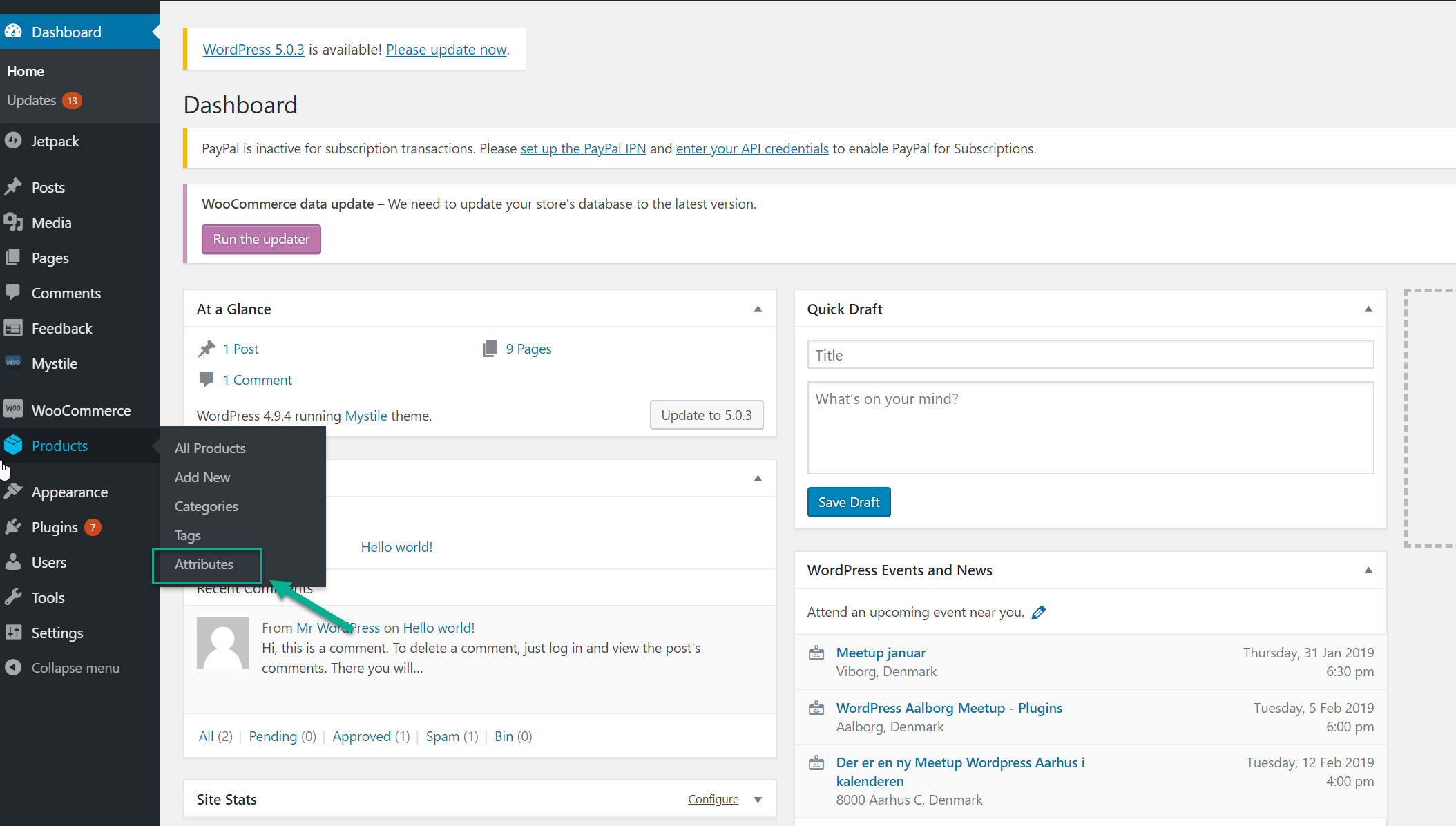Image resolution: width=1456 pixels, height=826 pixels.
Task: Click the event icon beside Meetup januar
Action: [816, 653]
